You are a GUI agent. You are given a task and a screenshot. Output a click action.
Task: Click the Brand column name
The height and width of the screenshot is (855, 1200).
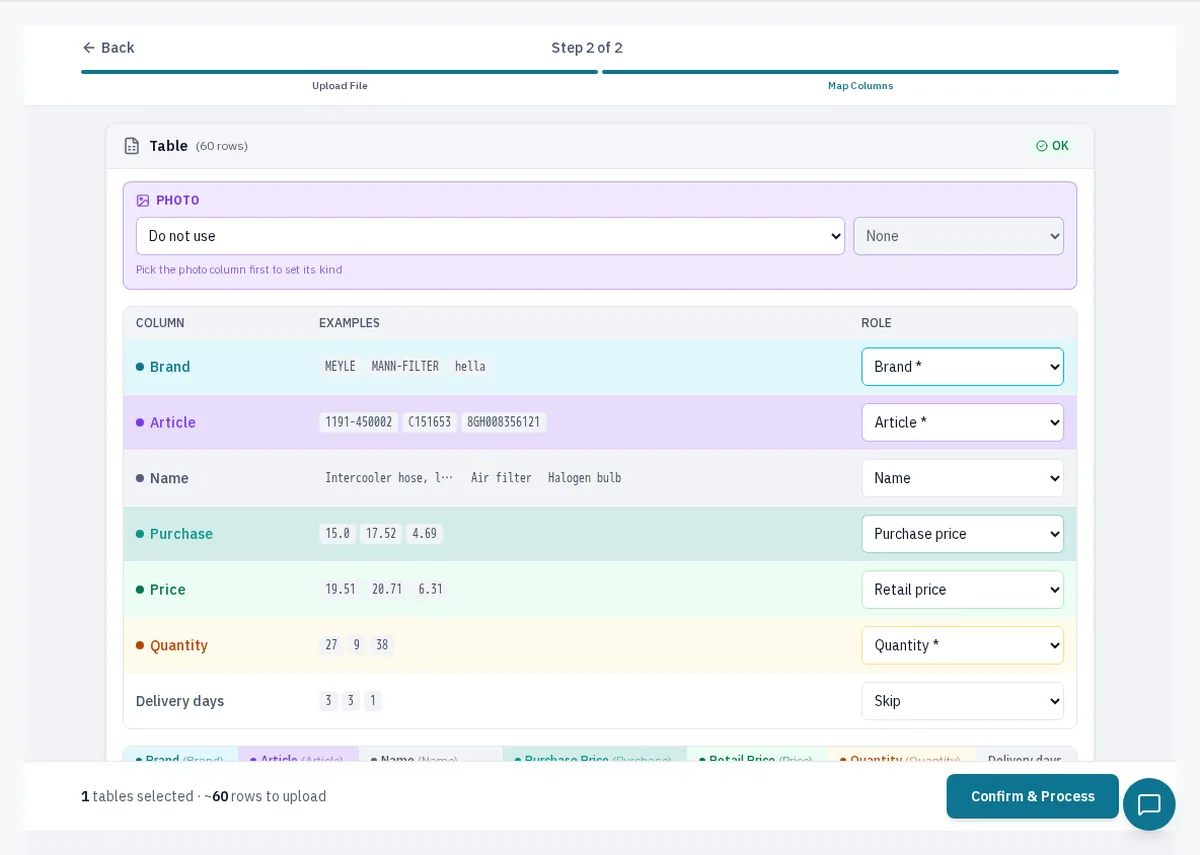point(170,367)
